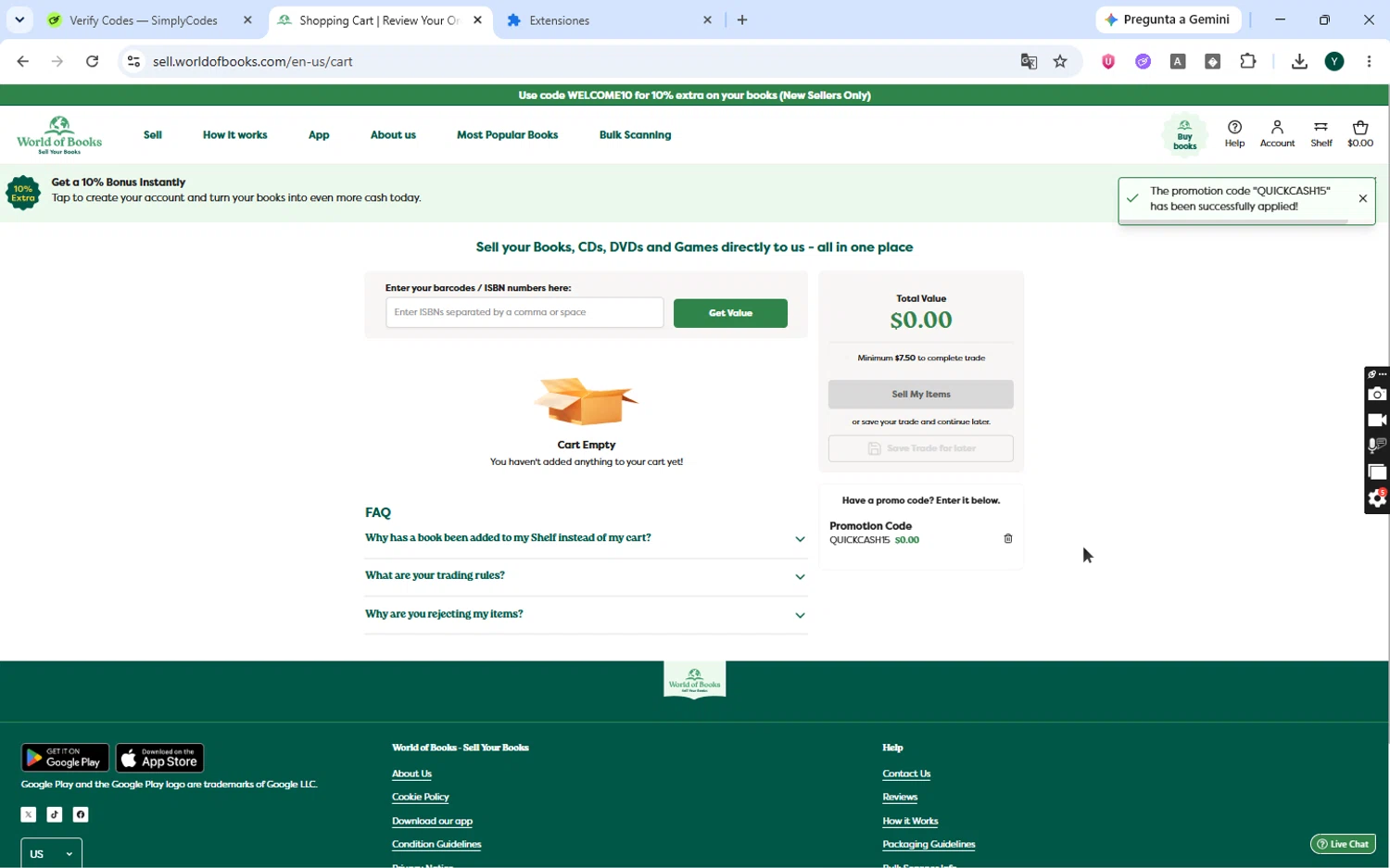Open the shopping cart basket icon showing $0.00

[x=1359, y=134]
